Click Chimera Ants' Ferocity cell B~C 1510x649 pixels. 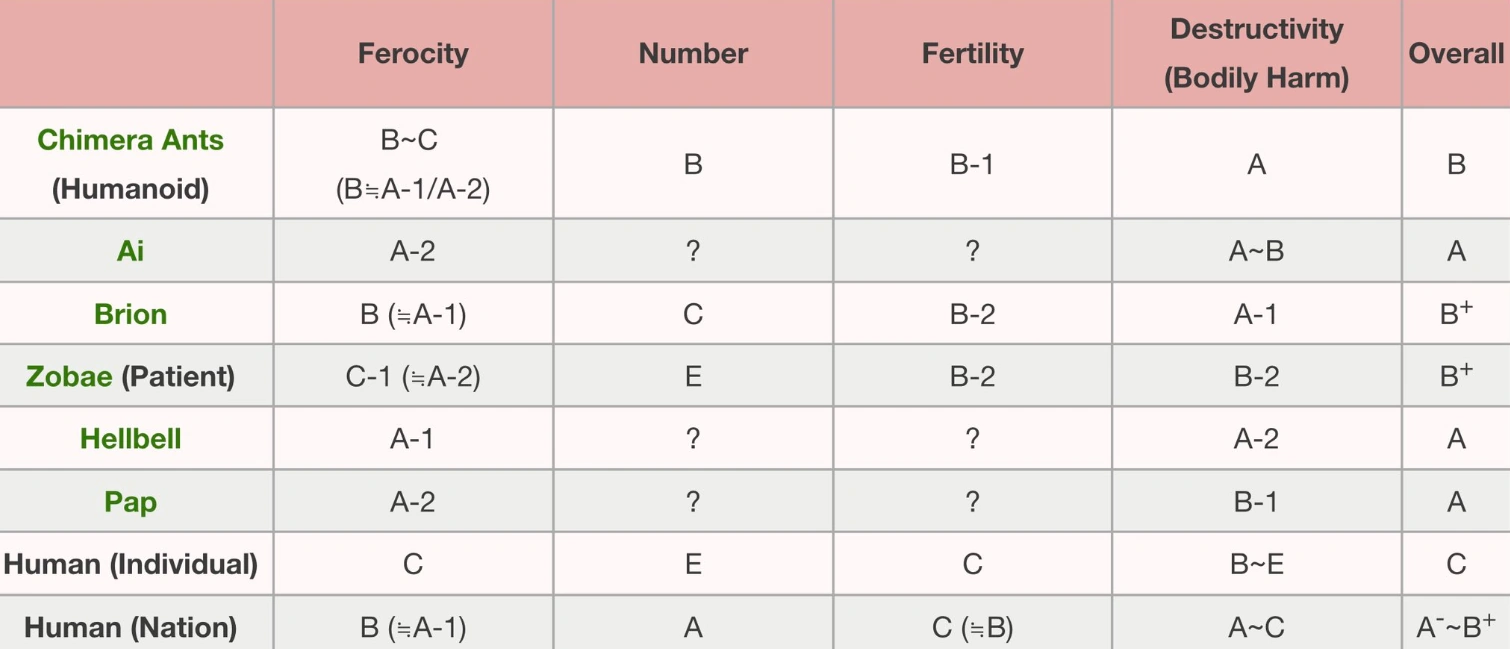(410, 140)
